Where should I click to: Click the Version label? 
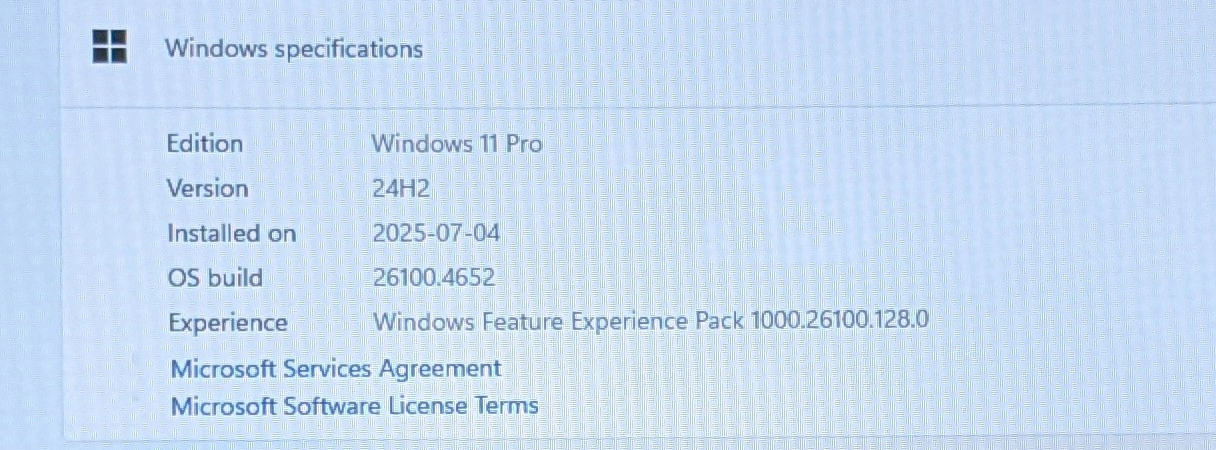[x=207, y=188]
